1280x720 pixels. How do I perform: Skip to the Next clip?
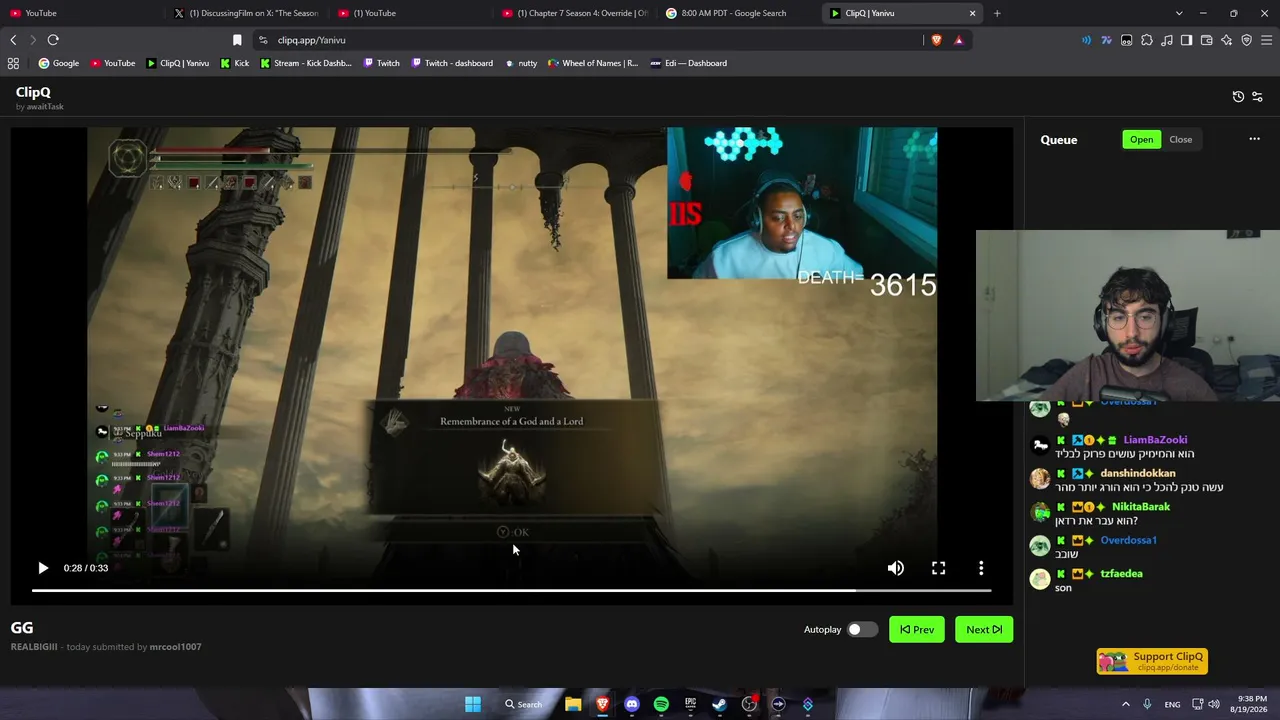click(x=984, y=630)
